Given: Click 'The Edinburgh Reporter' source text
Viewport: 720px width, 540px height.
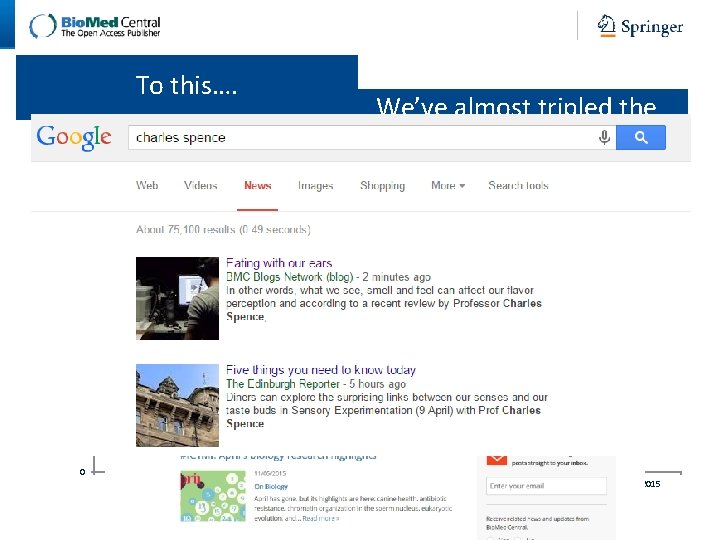Looking at the screenshot, I should click(x=282, y=384).
